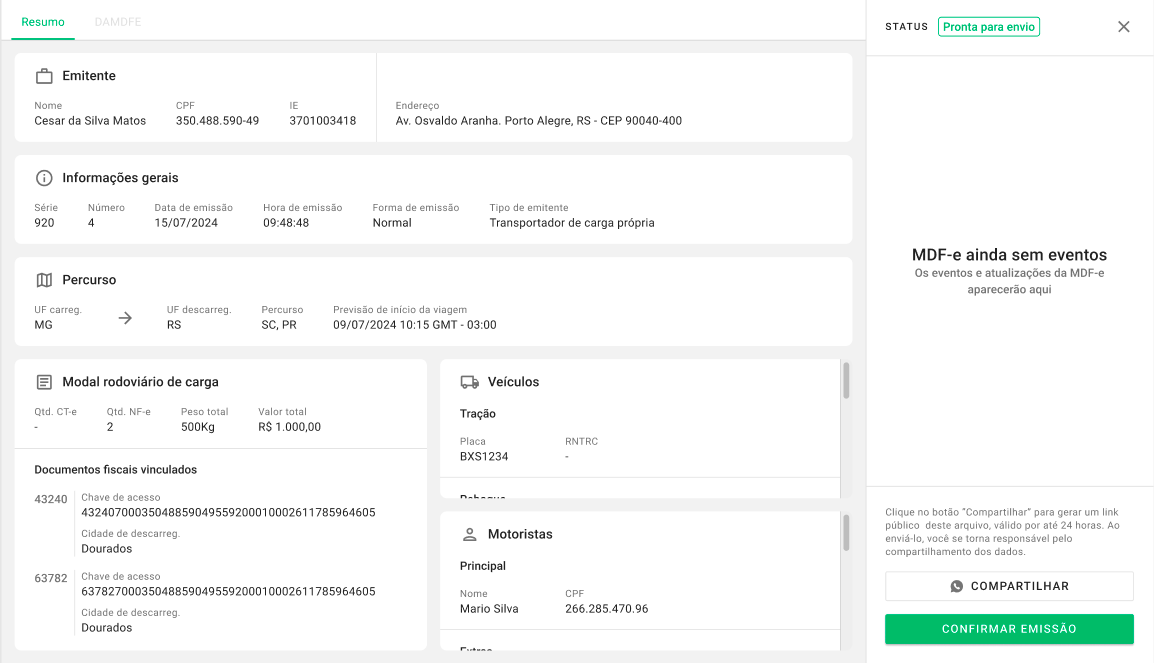Click the Veículos panel scrollbar
The height and width of the screenshot is (663, 1154).
tap(846, 381)
